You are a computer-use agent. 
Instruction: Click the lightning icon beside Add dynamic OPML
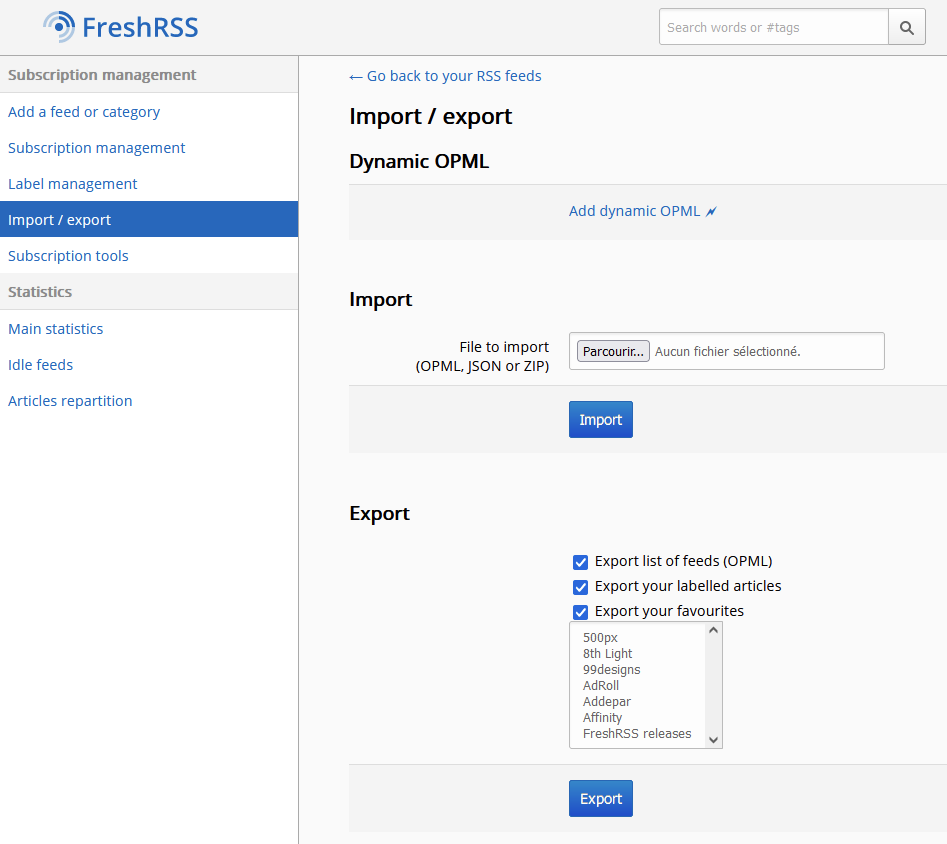coord(712,212)
